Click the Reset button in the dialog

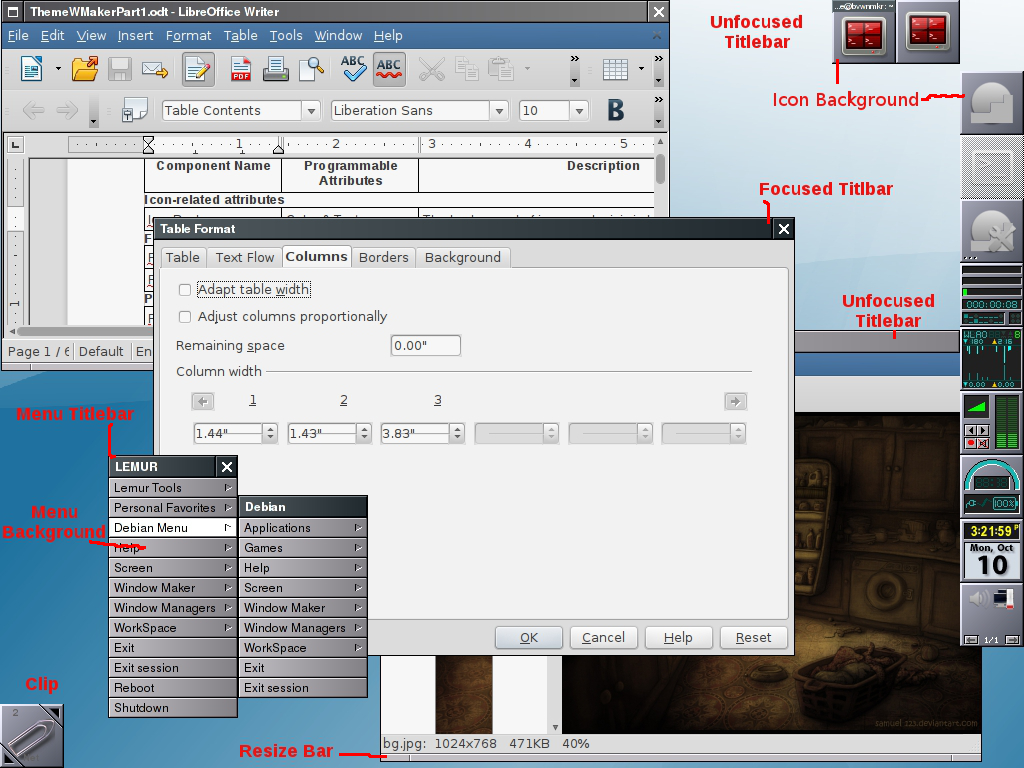pyautogui.click(x=753, y=637)
